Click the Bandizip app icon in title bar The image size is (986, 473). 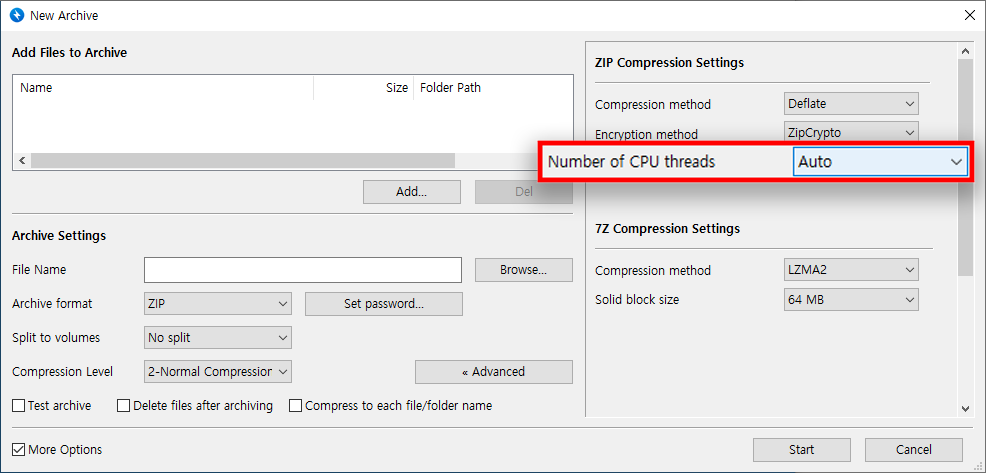(x=16, y=16)
